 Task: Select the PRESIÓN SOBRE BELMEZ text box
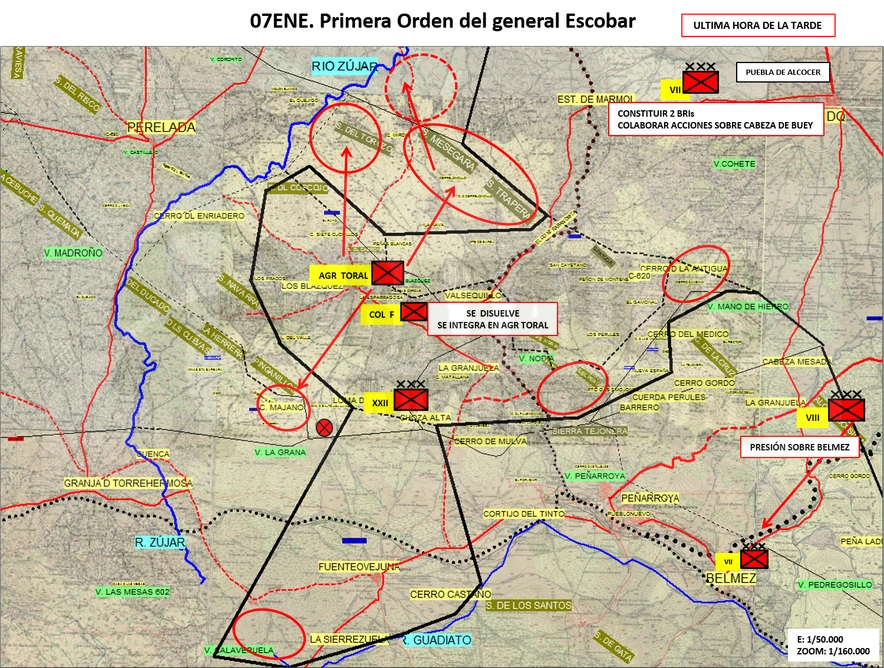pyautogui.click(x=799, y=446)
